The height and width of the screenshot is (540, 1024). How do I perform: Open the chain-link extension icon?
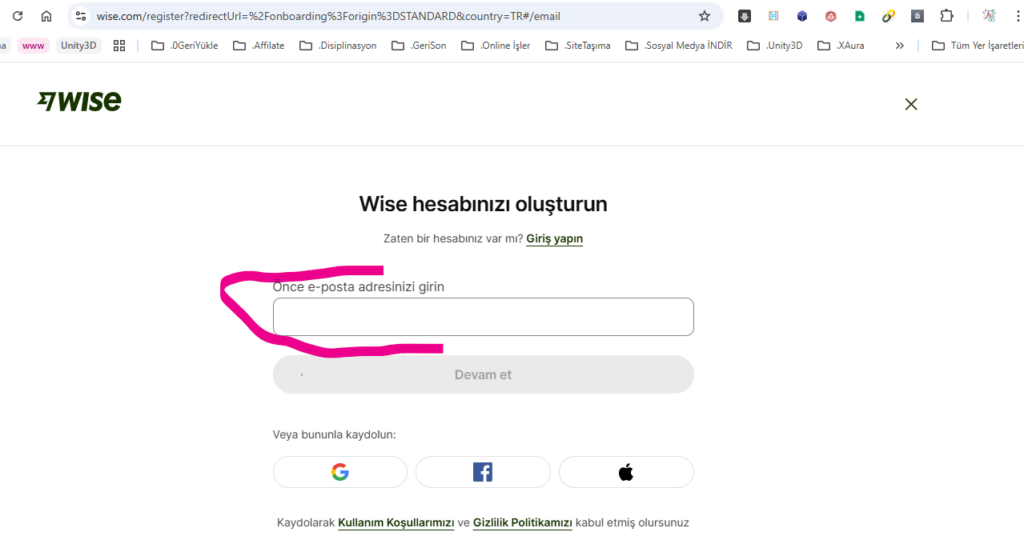888,16
